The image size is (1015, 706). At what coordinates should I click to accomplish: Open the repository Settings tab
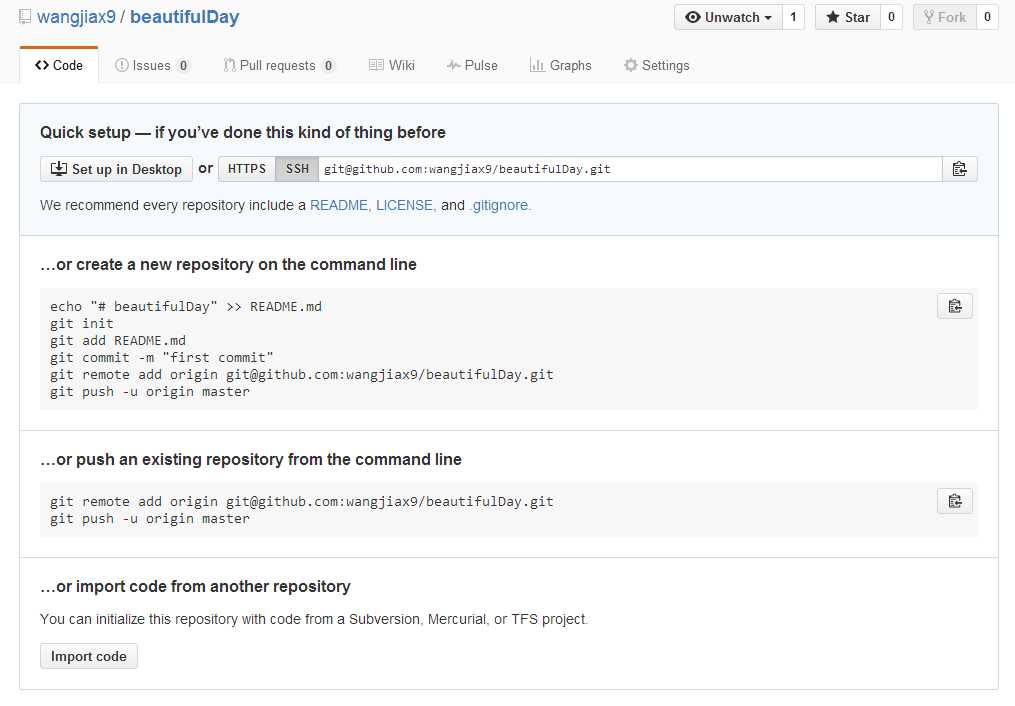(x=656, y=65)
